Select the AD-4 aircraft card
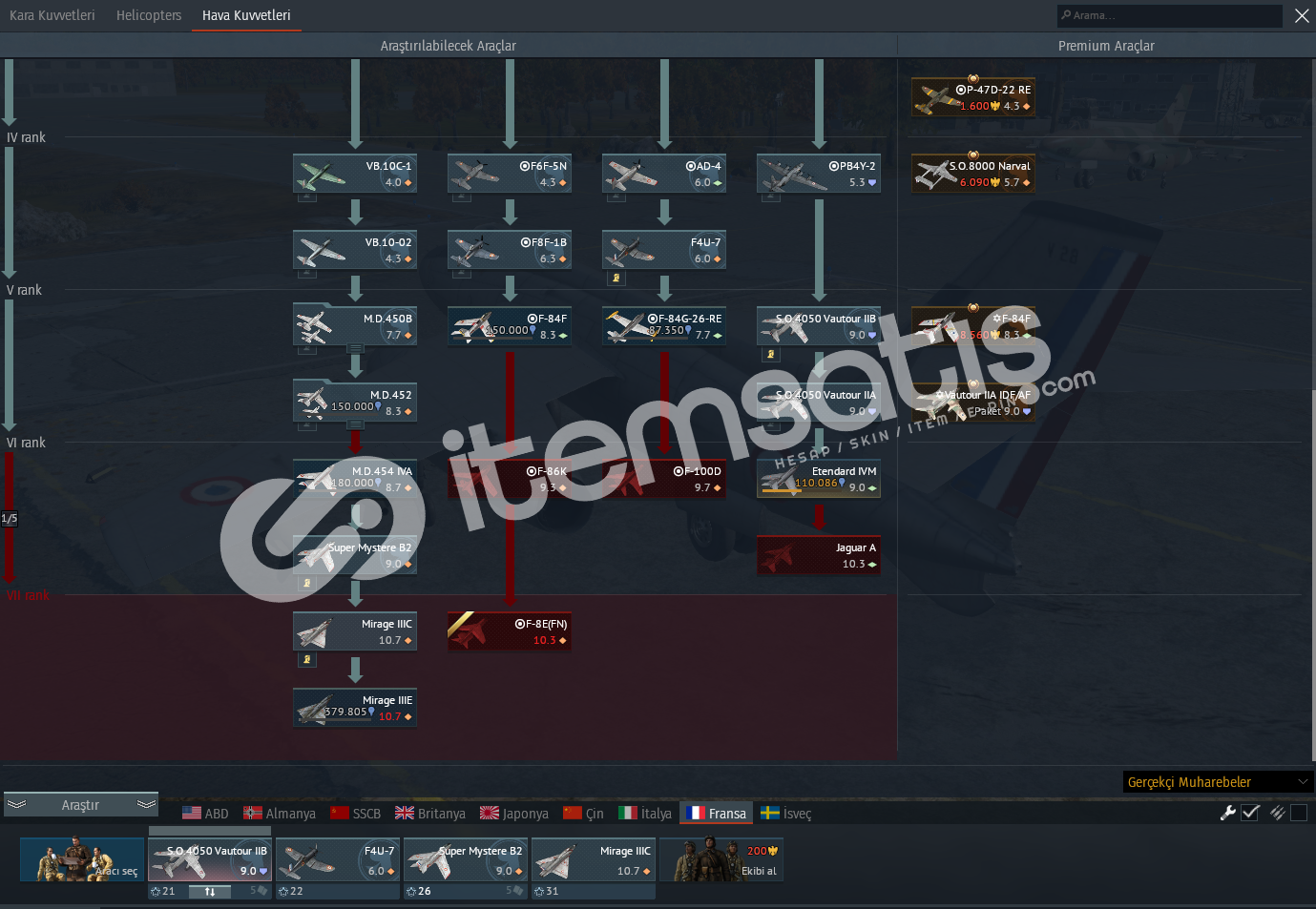This screenshot has width=1316, height=909. point(664,174)
